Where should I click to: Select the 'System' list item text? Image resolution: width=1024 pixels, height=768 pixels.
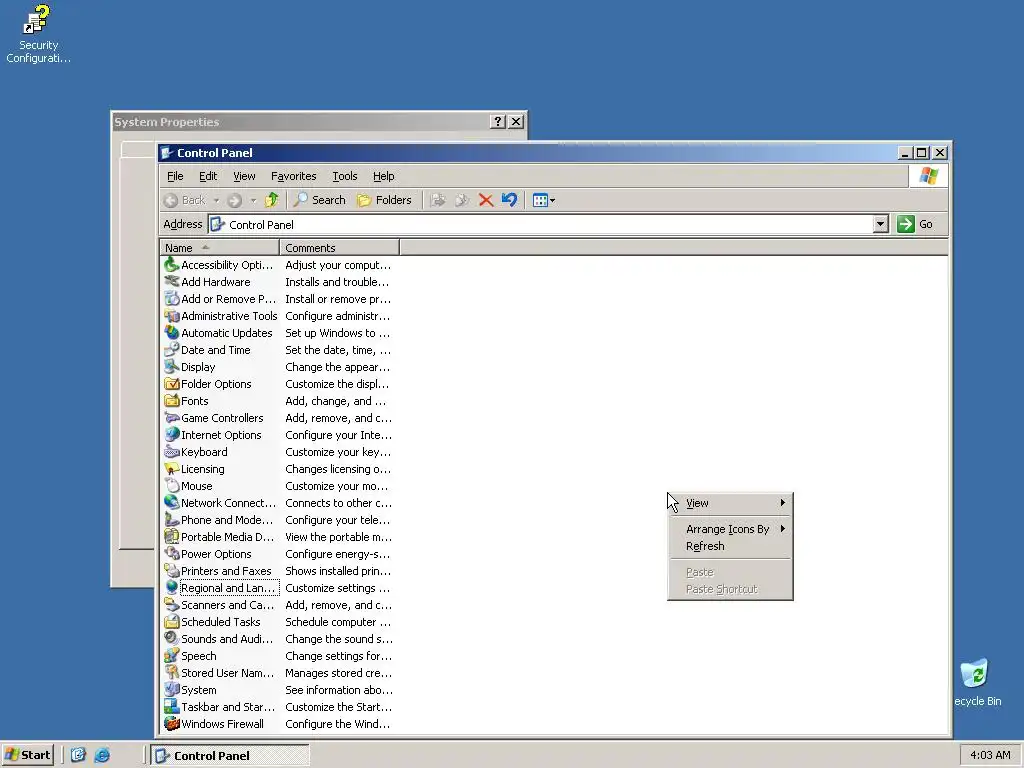pos(199,690)
